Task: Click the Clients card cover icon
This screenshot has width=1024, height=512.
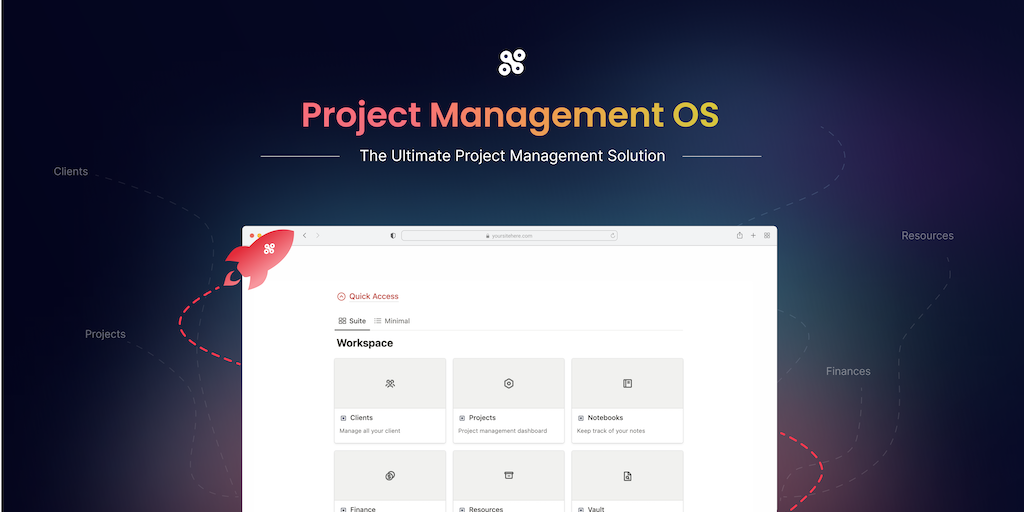Action: pos(390,383)
